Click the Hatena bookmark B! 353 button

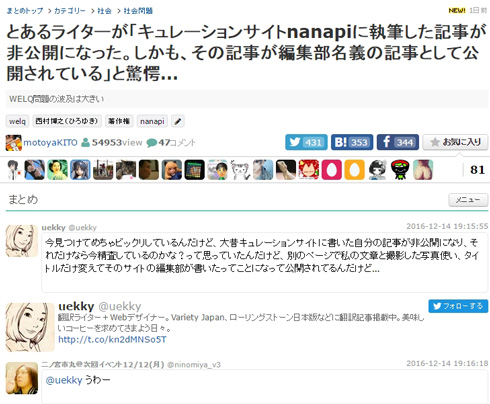pyautogui.click(x=352, y=142)
